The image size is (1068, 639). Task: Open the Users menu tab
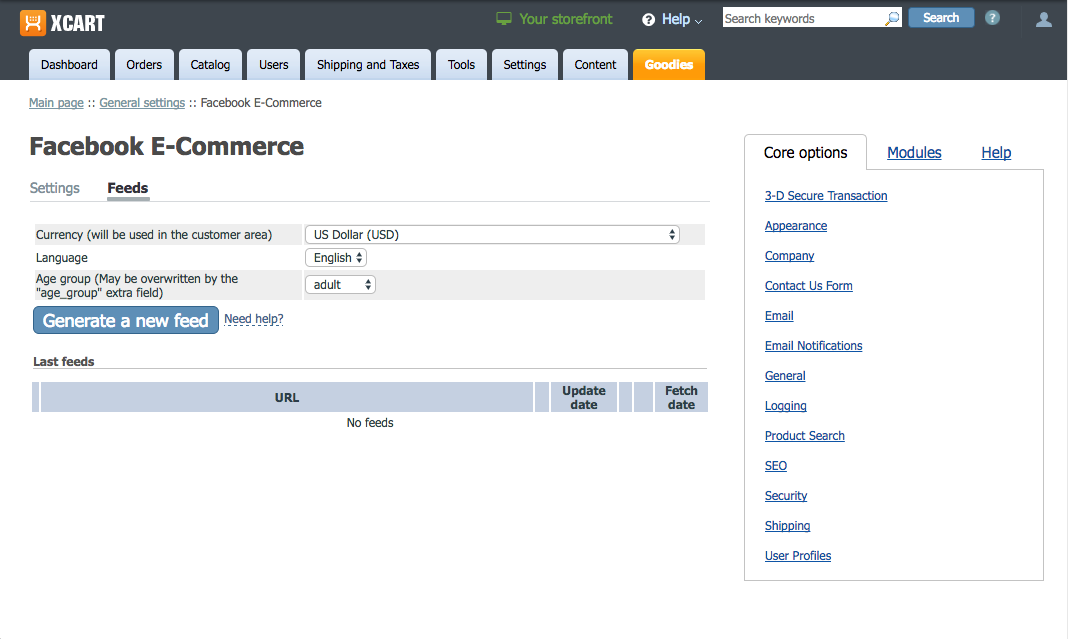coord(273,65)
